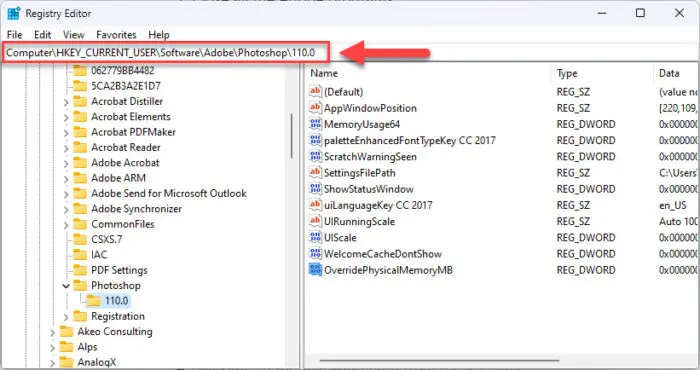Select the WelcomeCacheDontShow value name
700x370 pixels.
(383, 254)
